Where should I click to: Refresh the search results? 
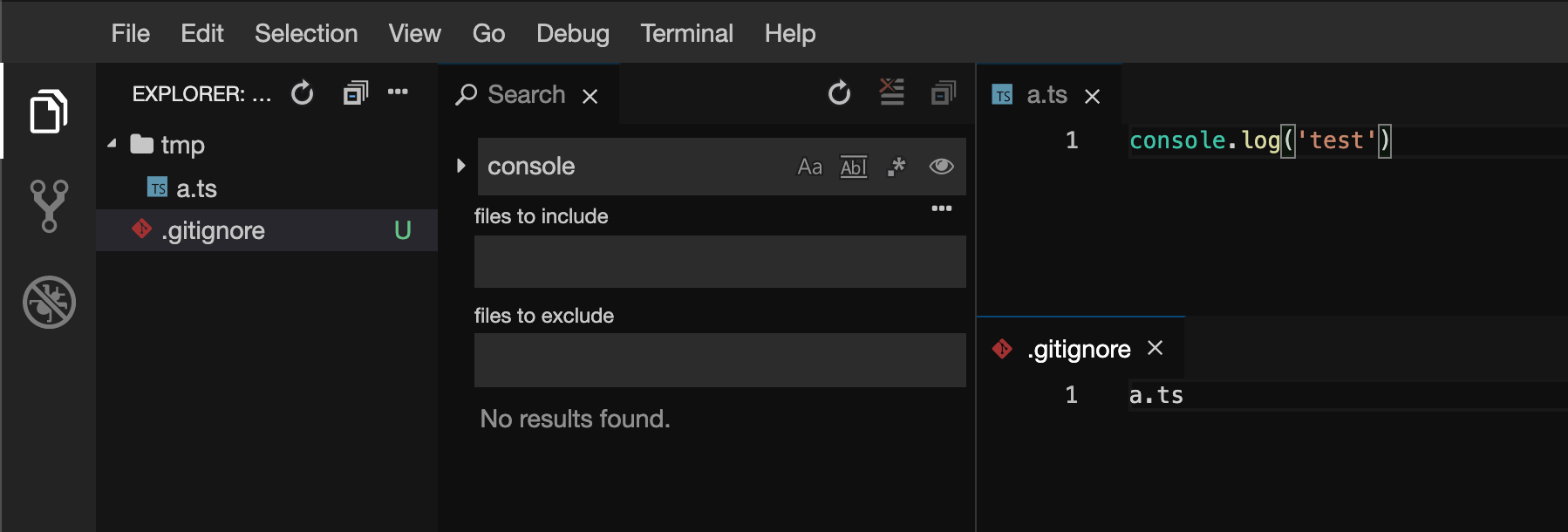click(839, 92)
